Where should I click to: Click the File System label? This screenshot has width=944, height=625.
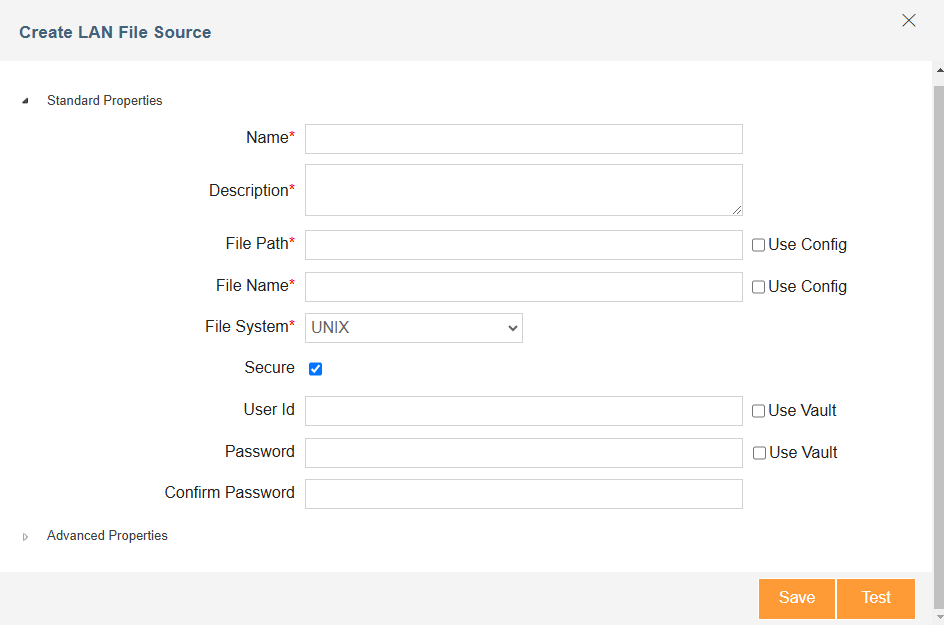pyautogui.click(x=249, y=326)
